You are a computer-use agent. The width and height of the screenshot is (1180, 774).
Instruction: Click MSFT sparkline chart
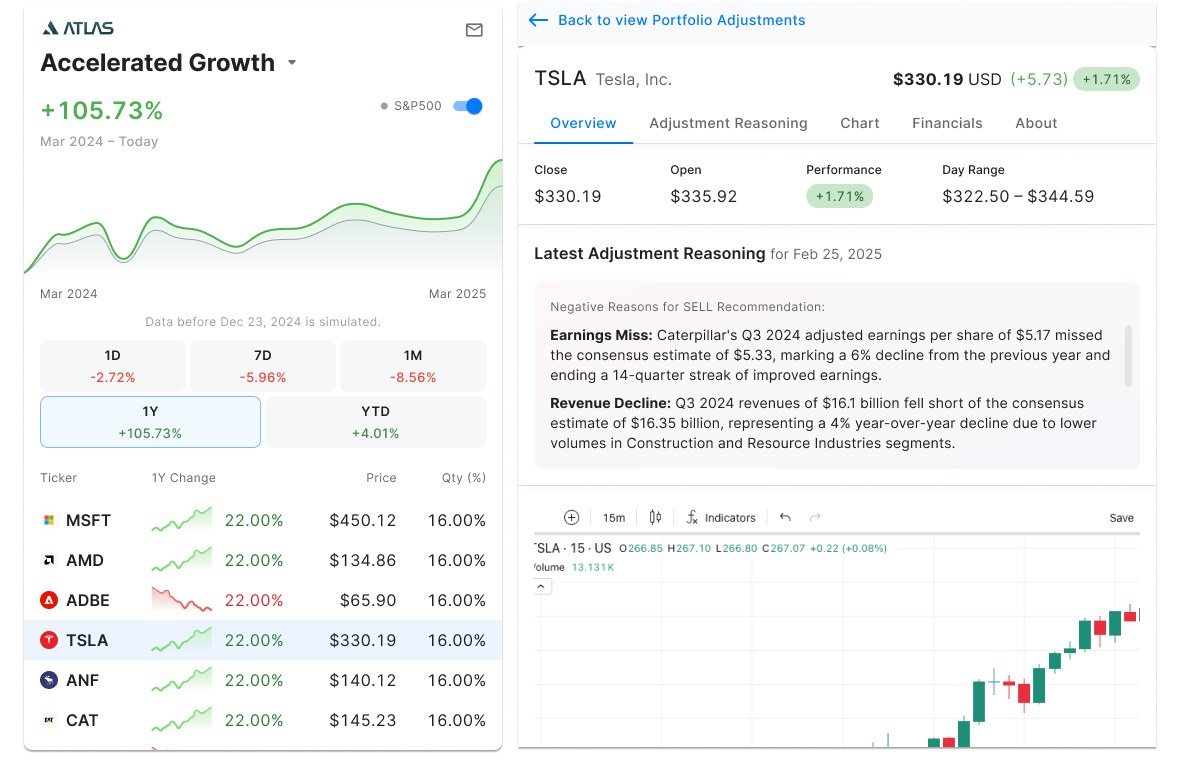pos(181,520)
